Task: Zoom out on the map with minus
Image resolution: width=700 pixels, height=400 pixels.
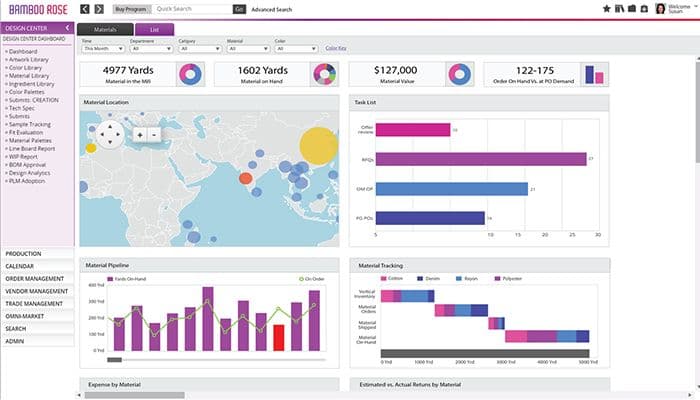Action: point(155,134)
